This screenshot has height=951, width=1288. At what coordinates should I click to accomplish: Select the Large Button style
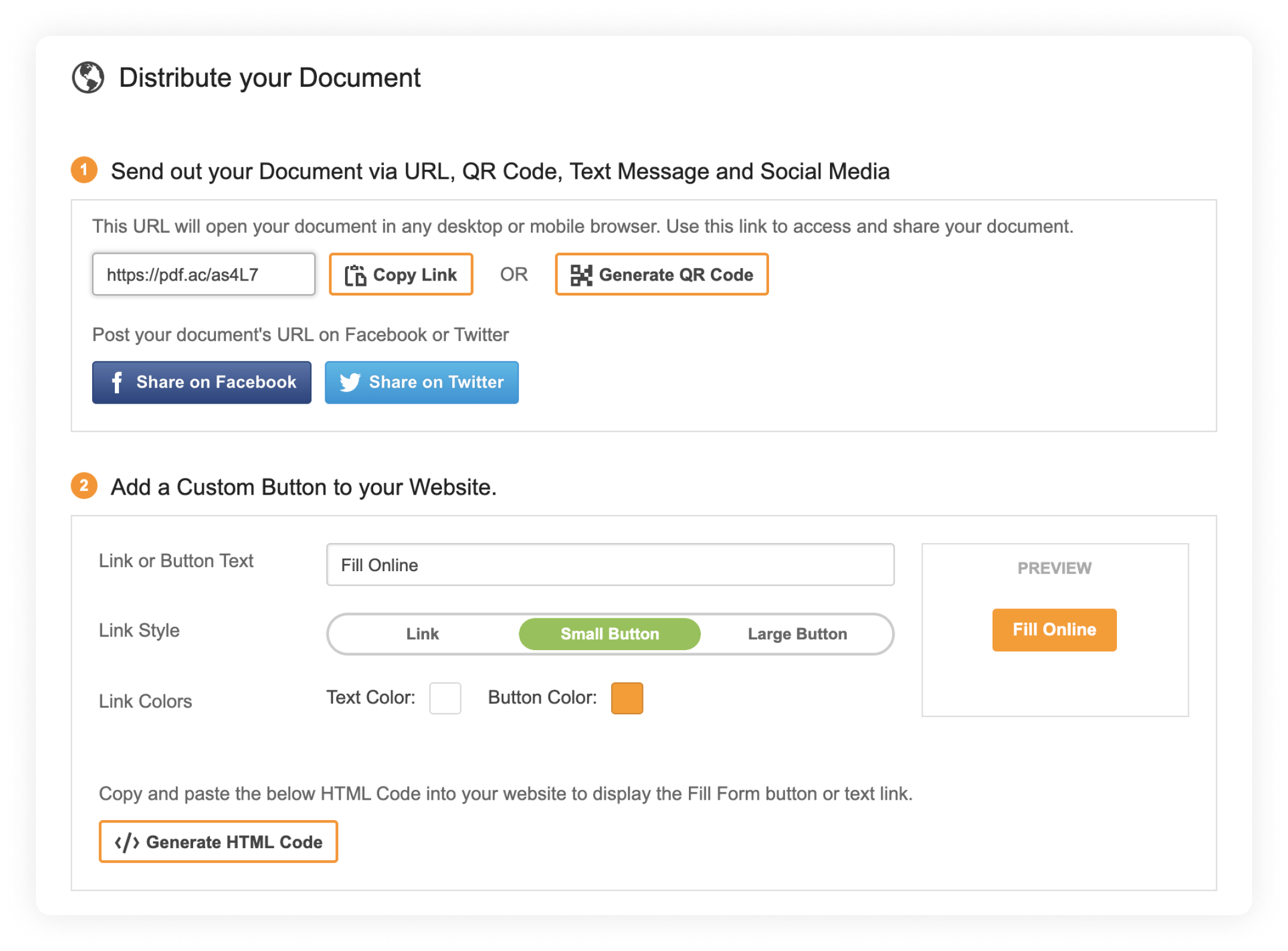(797, 633)
